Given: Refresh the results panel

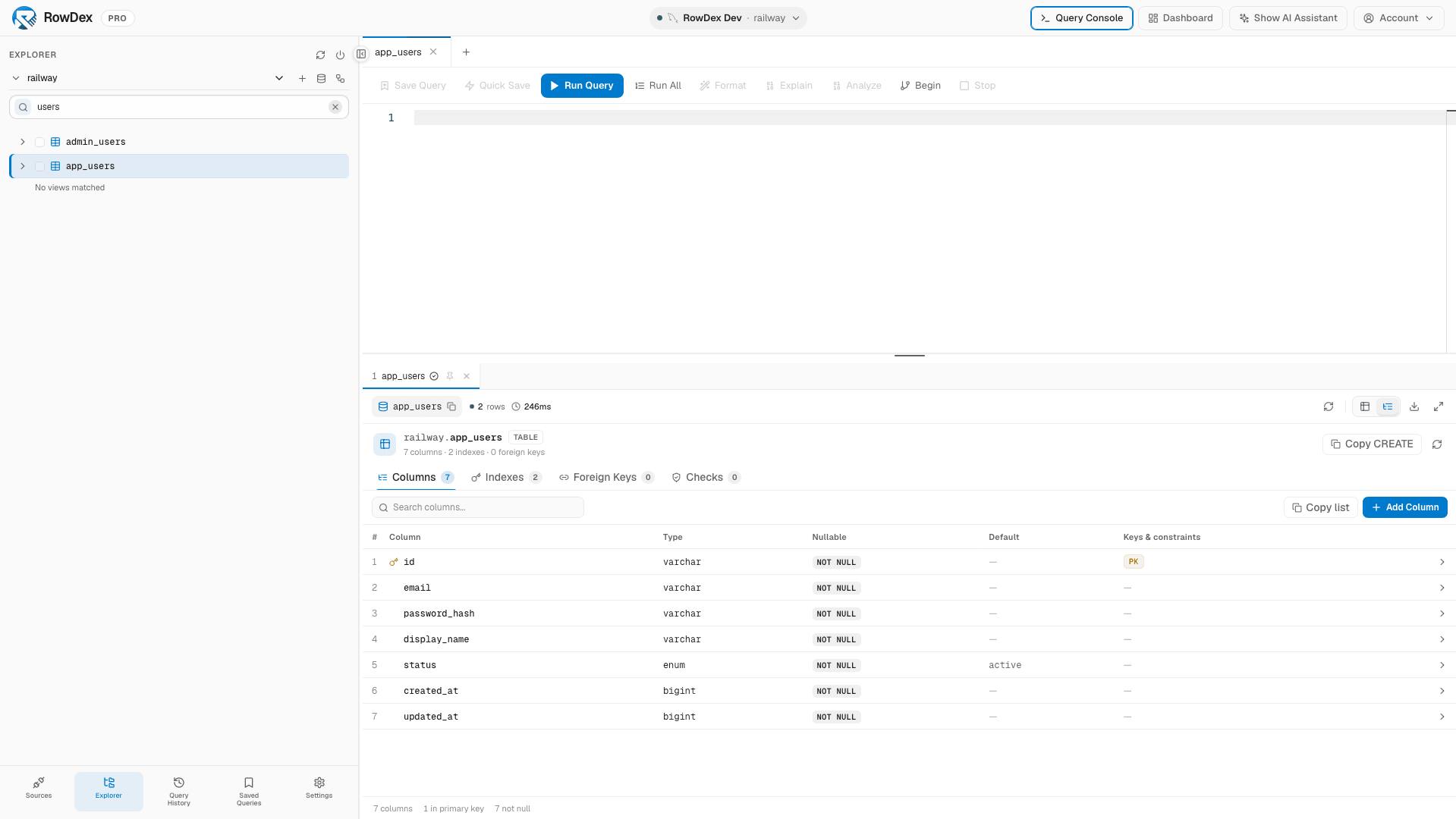Looking at the screenshot, I should pos(1329,407).
